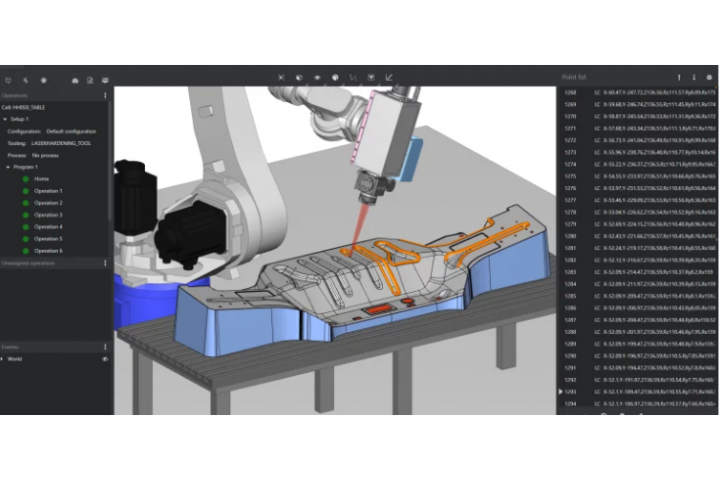Click the document icon in top-left toolbar

pos(90,79)
